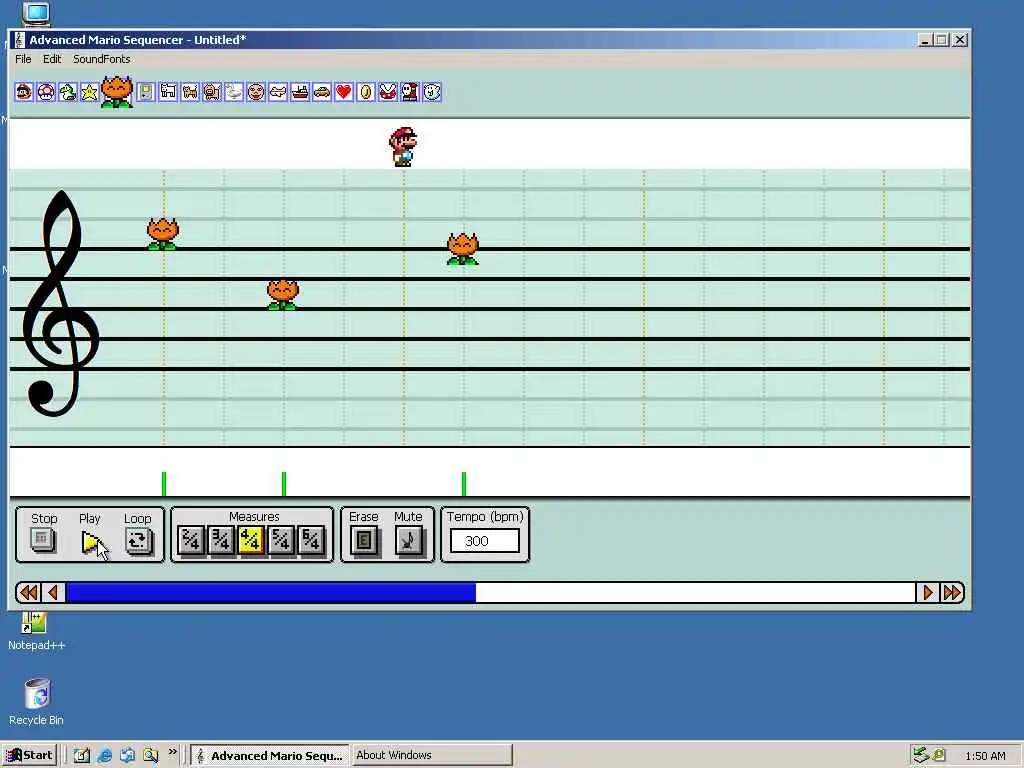Select the Coin instrument icon
1024x768 pixels.
click(366, 92)
